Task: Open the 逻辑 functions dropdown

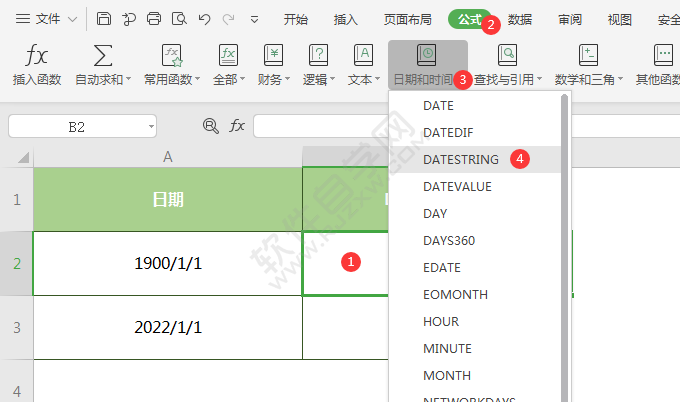Action: coord(319,64)
